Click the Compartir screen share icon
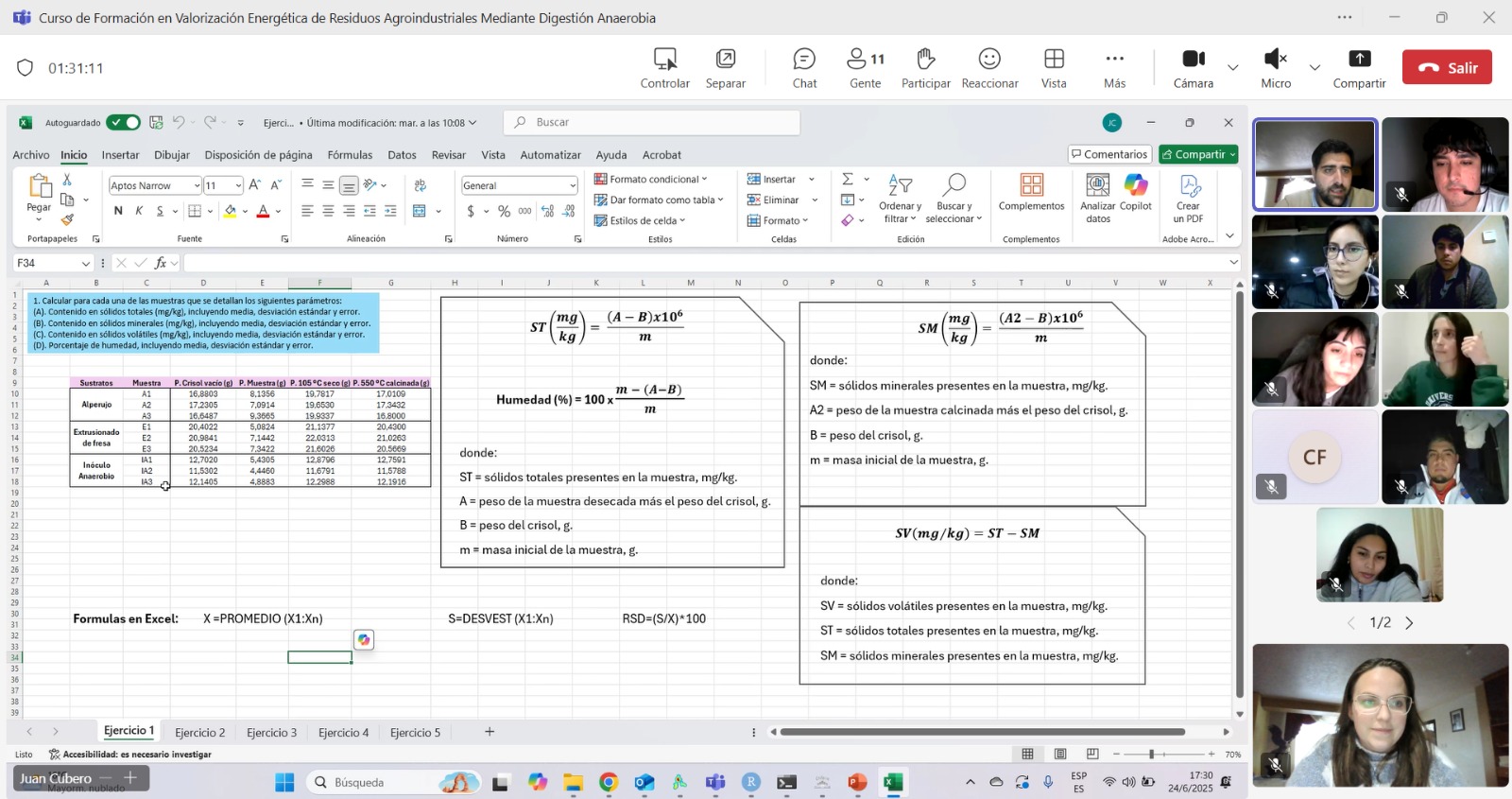1512x799 pixels. [1359, 60]
